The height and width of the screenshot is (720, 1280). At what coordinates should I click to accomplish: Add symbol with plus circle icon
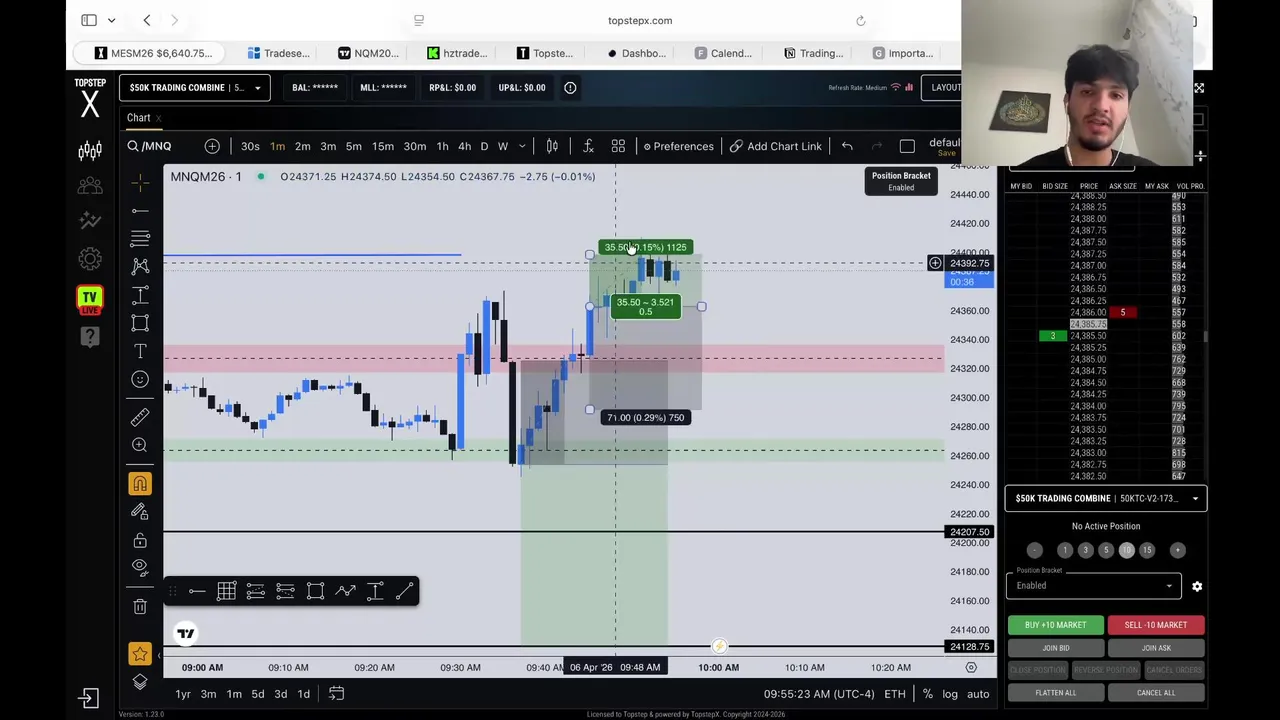(212, 146)
